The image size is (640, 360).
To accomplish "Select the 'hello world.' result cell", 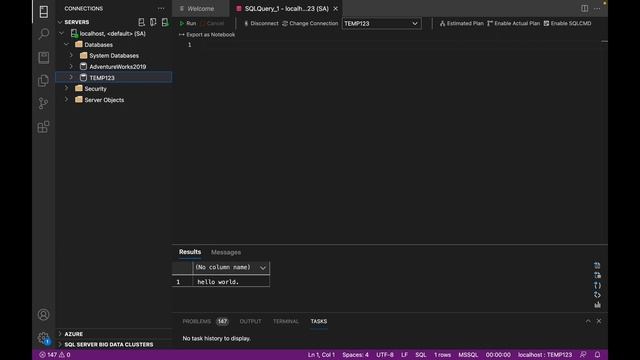I will [x=231, y=282].
